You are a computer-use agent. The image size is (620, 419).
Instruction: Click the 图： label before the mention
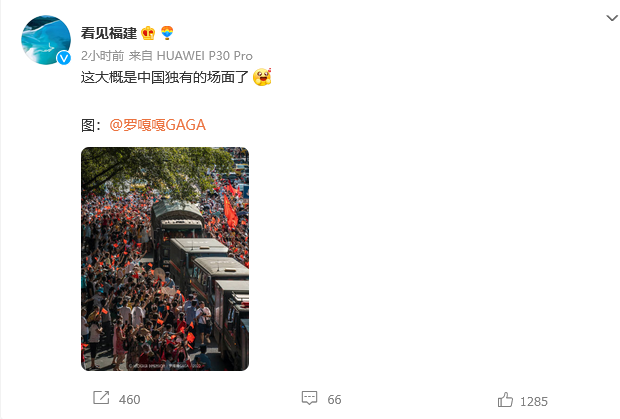pos(91,125)
